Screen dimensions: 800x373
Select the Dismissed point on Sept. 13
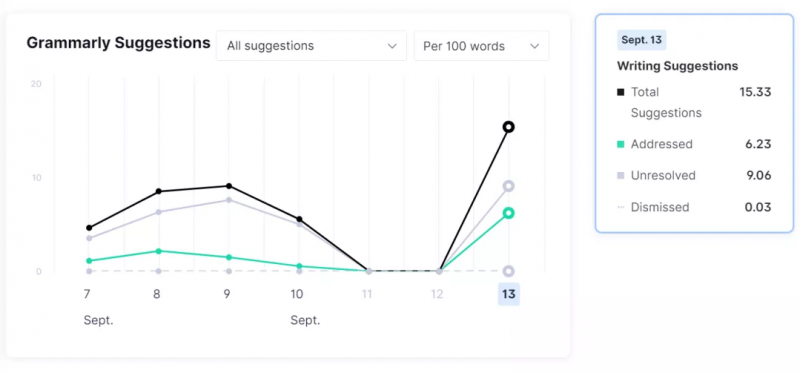508,271
